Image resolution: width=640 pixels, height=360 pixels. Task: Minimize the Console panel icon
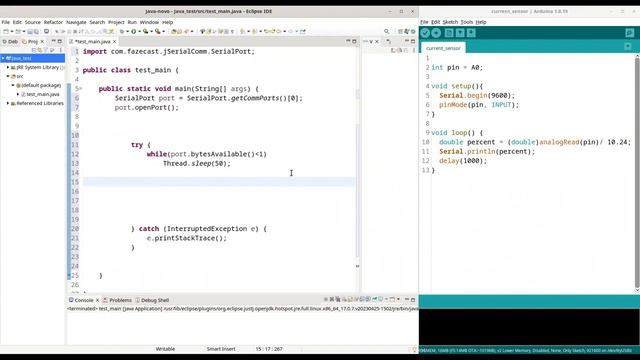(x=407, y=300)
